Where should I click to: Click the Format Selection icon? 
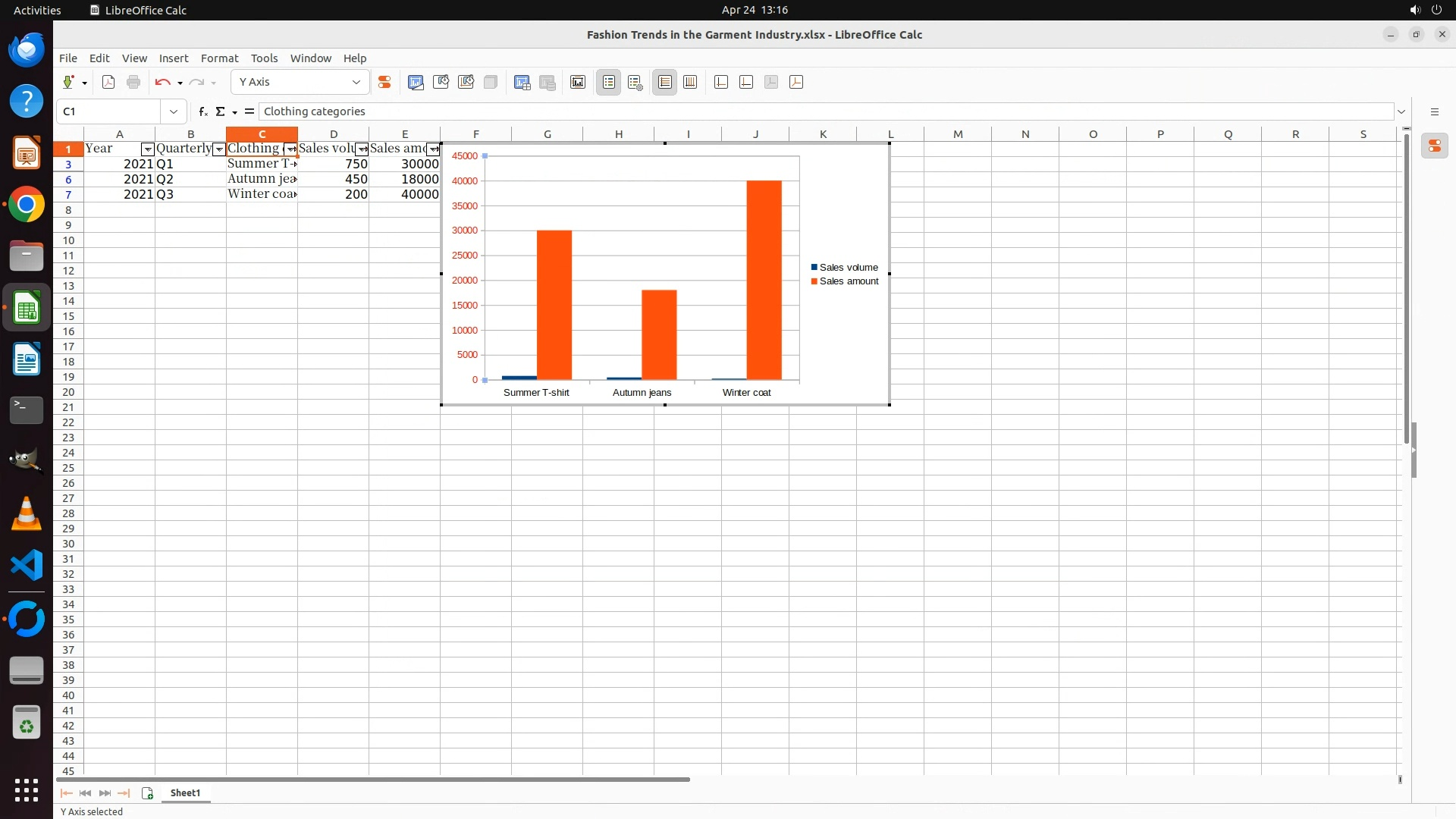pos(384,83)
